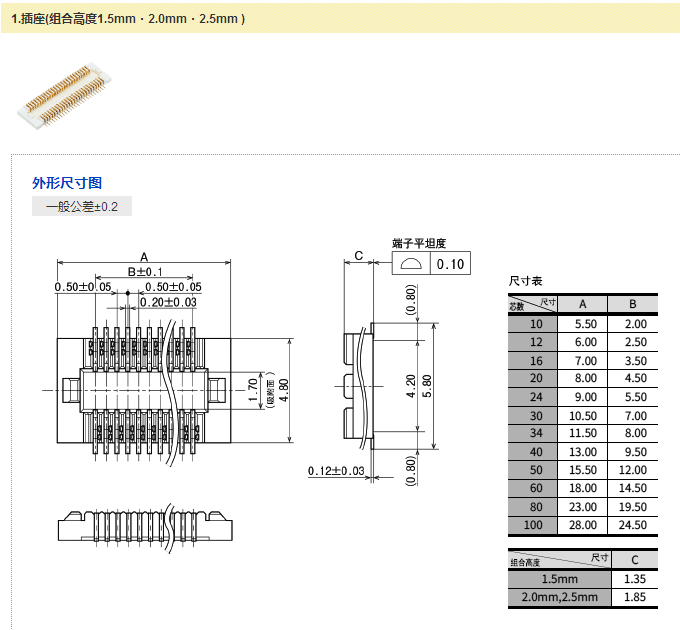Click the row for 50 pins
The image size is (680, 630).
pos(583,470)
